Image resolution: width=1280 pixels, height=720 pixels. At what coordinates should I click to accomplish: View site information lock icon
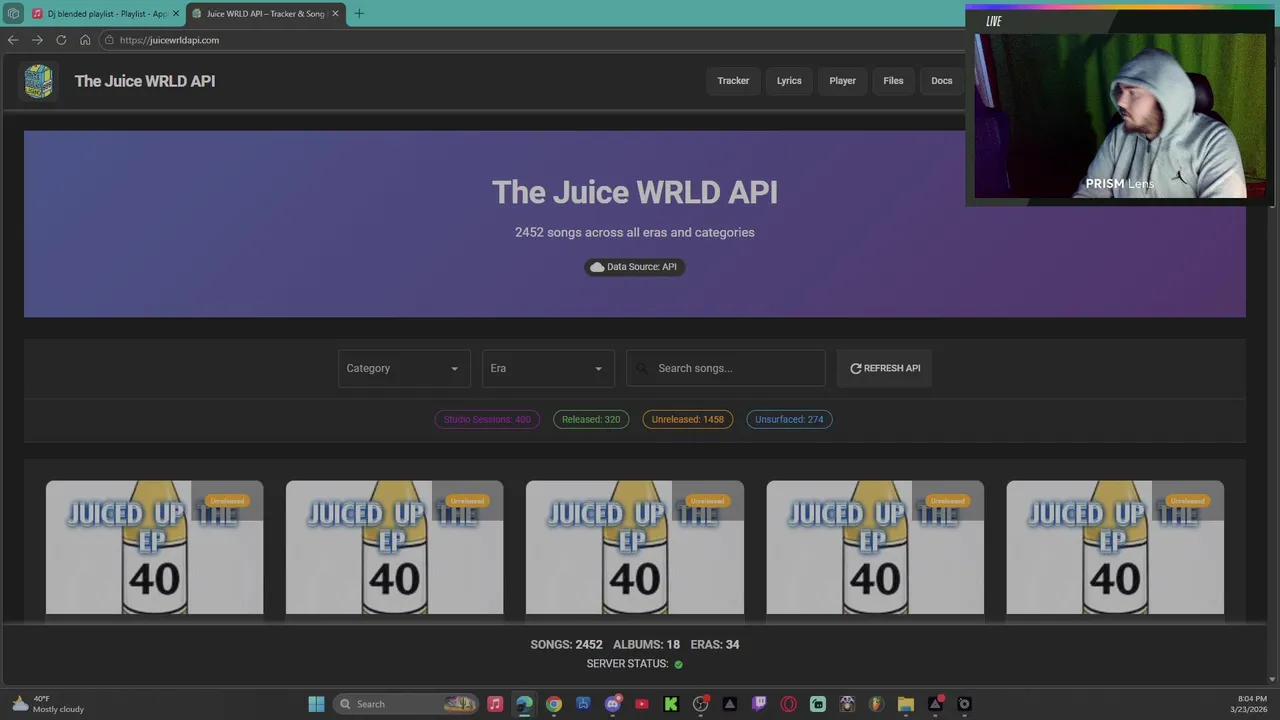pyautogui.click(x=109, y=40)
